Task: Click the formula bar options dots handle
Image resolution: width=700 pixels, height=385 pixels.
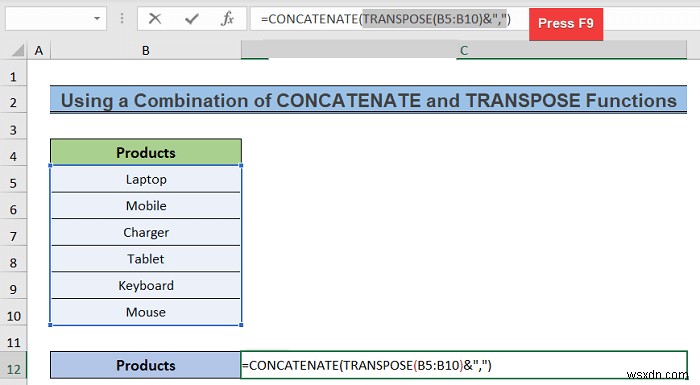Action: click(122, 18)
